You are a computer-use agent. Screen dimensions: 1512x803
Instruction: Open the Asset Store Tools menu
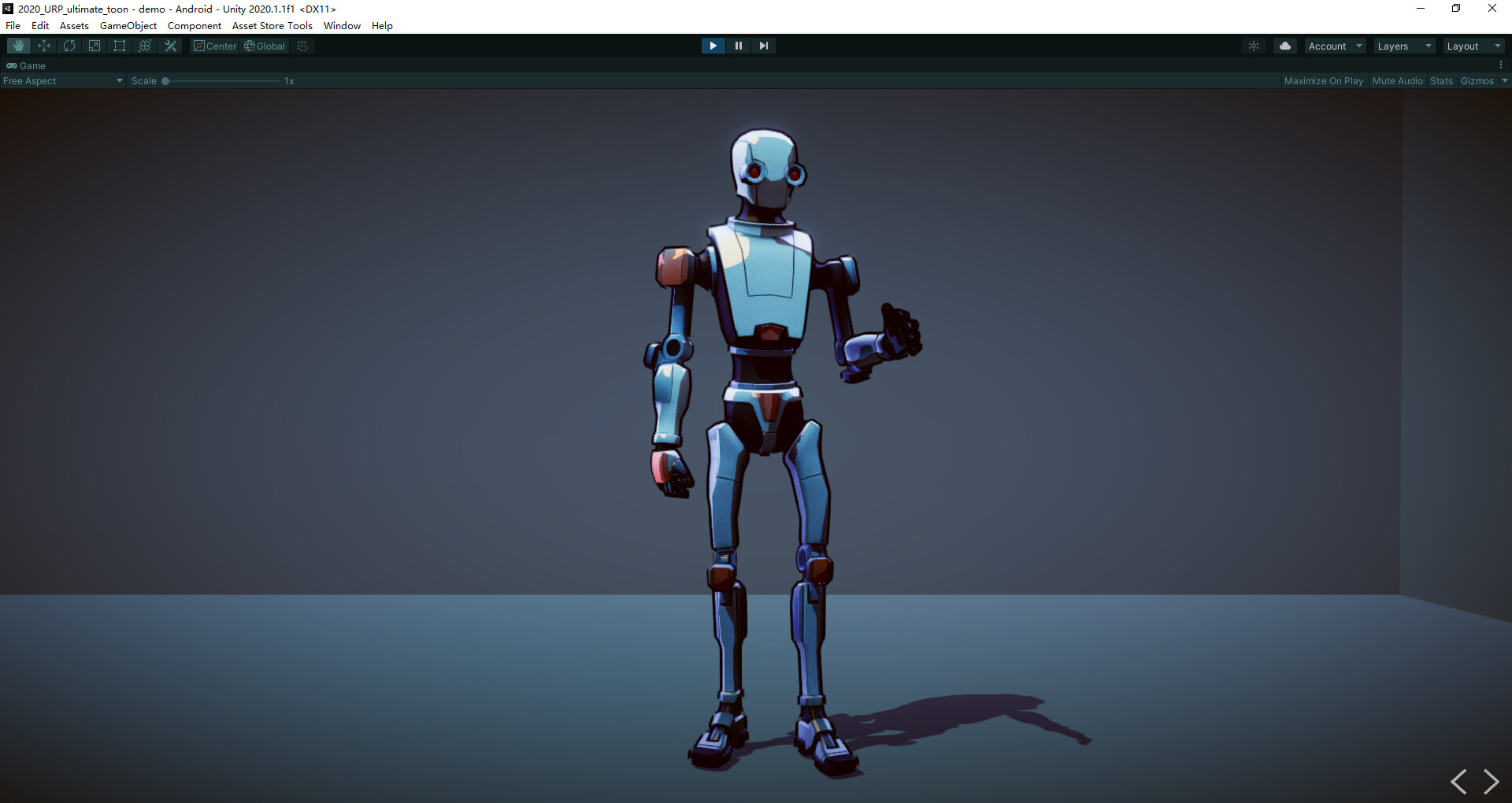click(272, 25)
